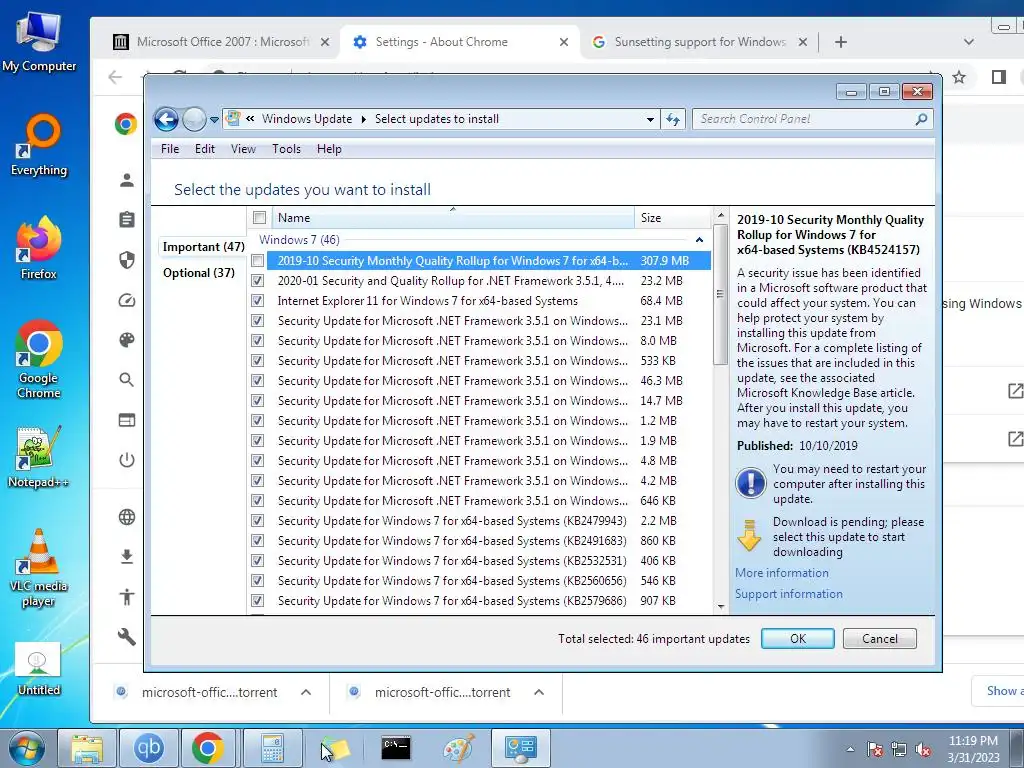
Task: Open the Paint taskbar icon
Action: click(458, 748)
